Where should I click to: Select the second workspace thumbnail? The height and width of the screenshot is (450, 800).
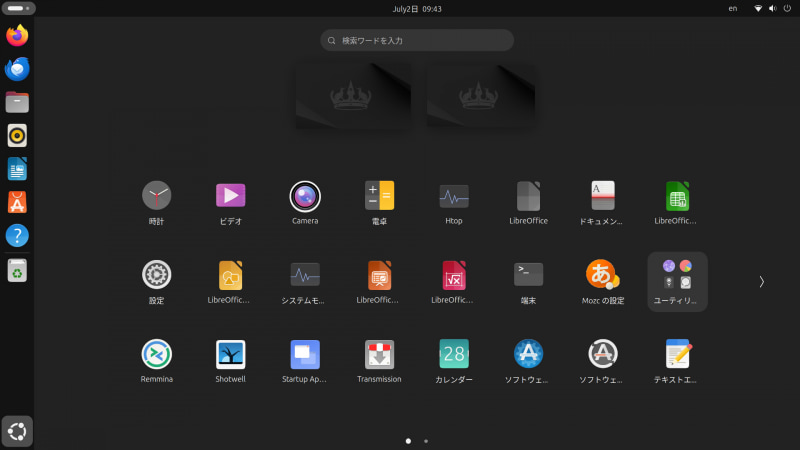click(481, 95)
